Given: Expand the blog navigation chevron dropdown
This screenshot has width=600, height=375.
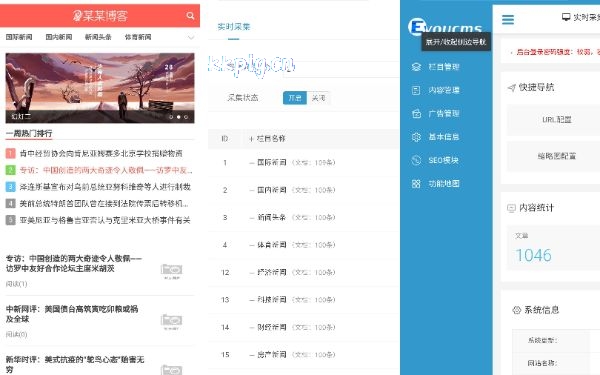Looking at the screenshot, I should 191,38.
